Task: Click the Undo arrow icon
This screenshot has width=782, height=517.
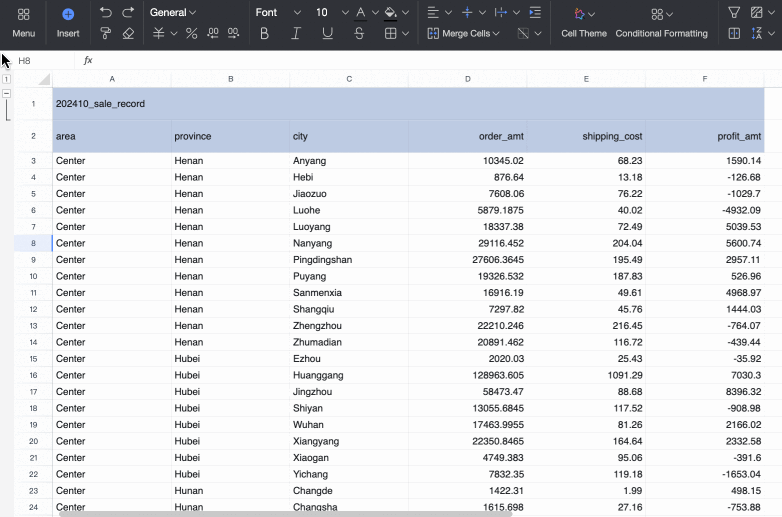Action: 106,13
